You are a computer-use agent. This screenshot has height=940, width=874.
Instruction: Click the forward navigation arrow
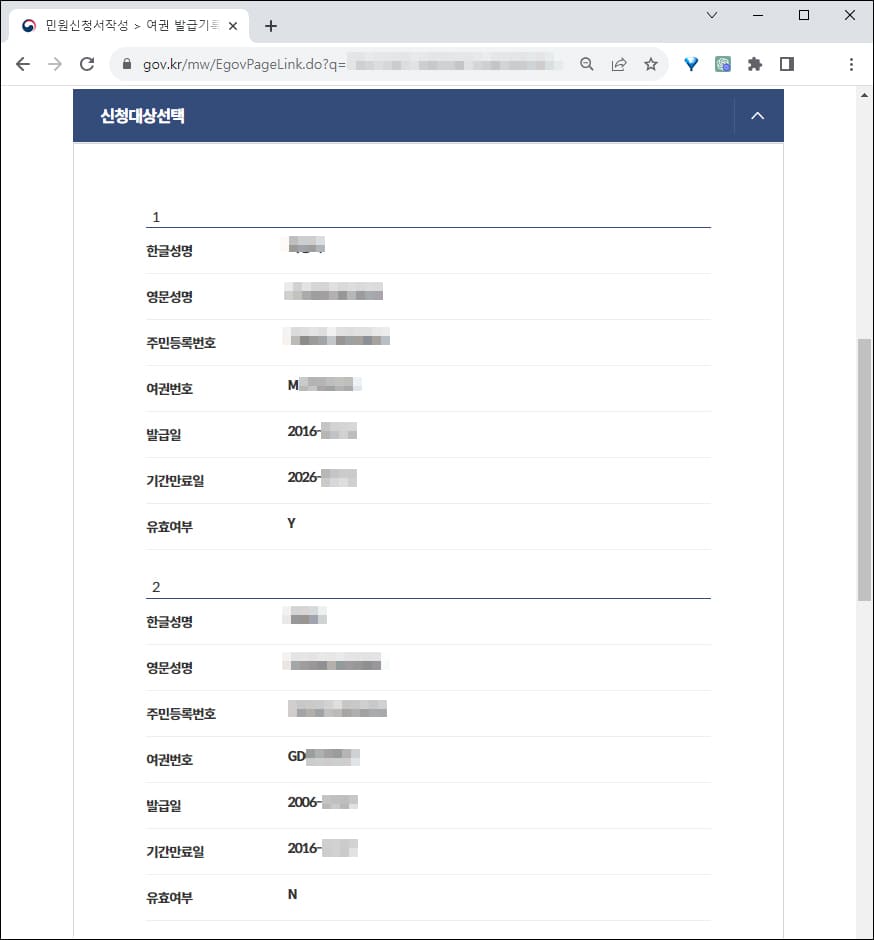tap(54, 63)
